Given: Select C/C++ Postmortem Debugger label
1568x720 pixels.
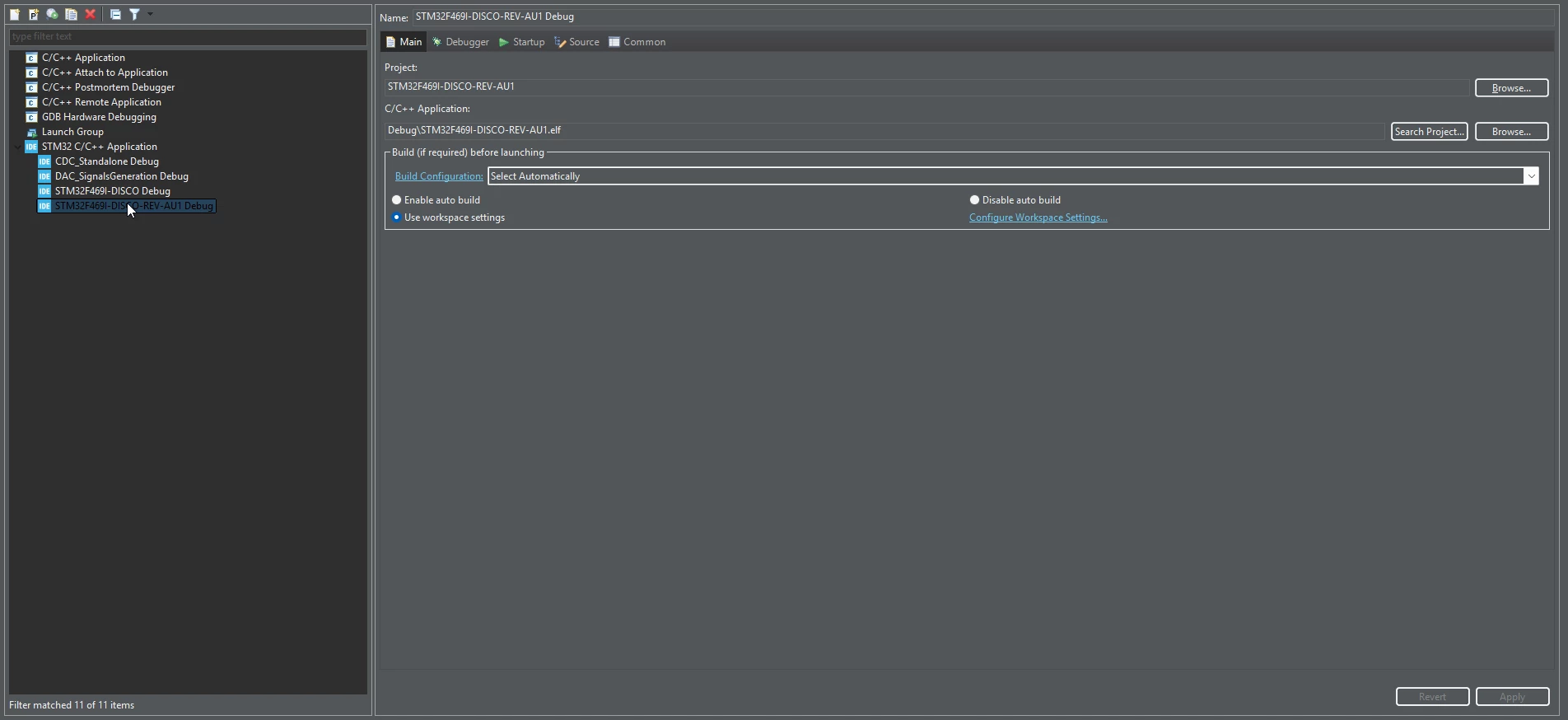Looking at the screenshot, I should tap(108, 87).
